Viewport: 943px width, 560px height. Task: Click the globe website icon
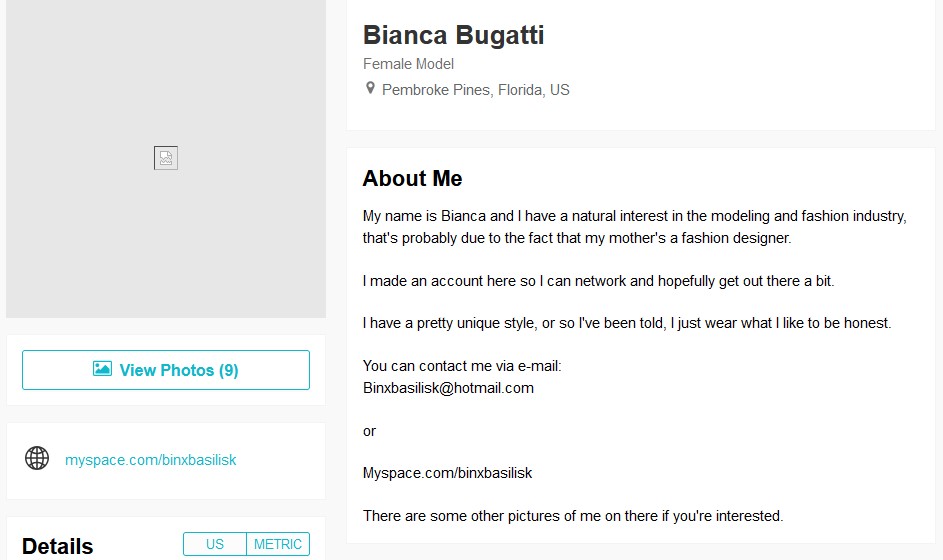37,458
